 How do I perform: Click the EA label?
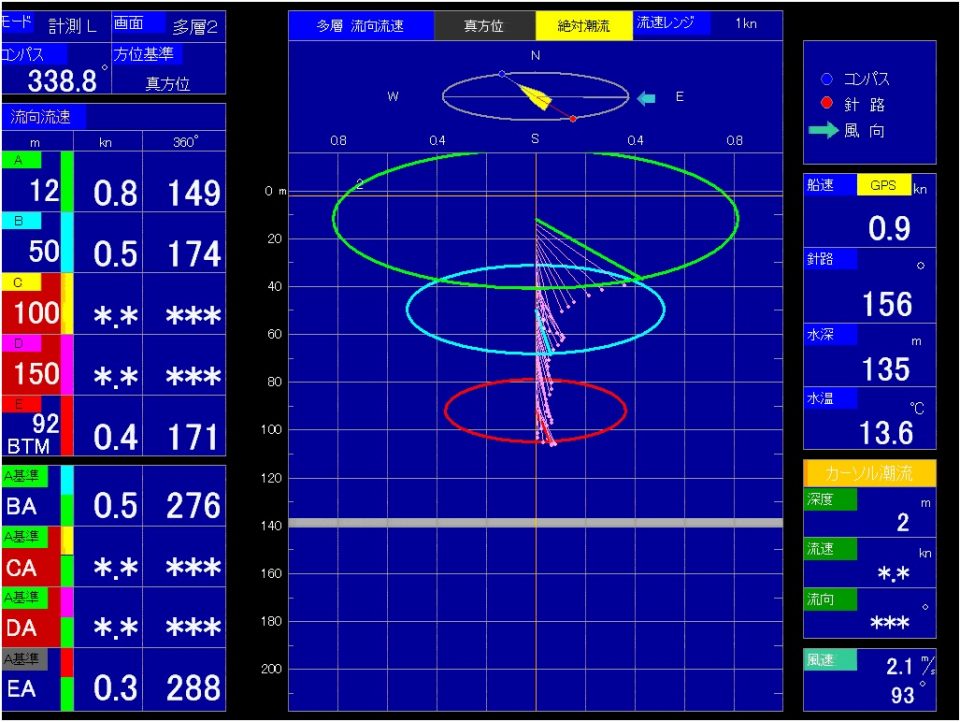(21, 689)
